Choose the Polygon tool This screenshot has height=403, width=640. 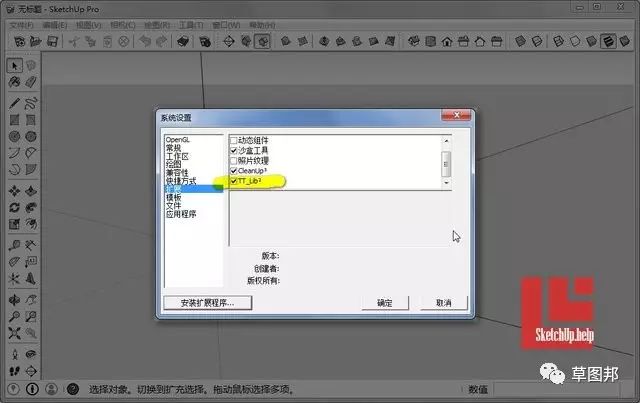pos(31,136)
